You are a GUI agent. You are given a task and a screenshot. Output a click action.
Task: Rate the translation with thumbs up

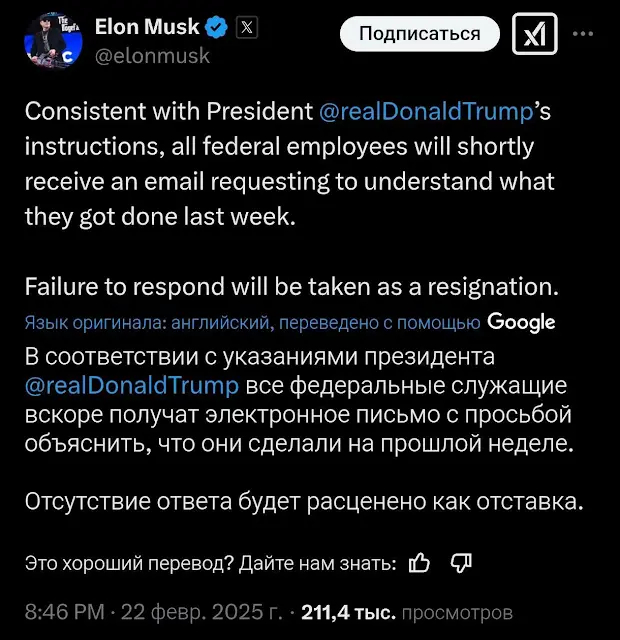[421, 563]
